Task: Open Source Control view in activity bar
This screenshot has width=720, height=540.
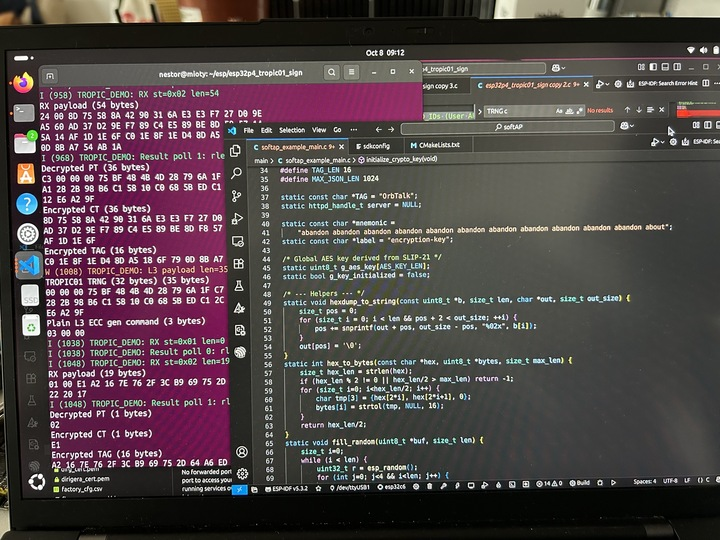Action: tap(236, 196)
